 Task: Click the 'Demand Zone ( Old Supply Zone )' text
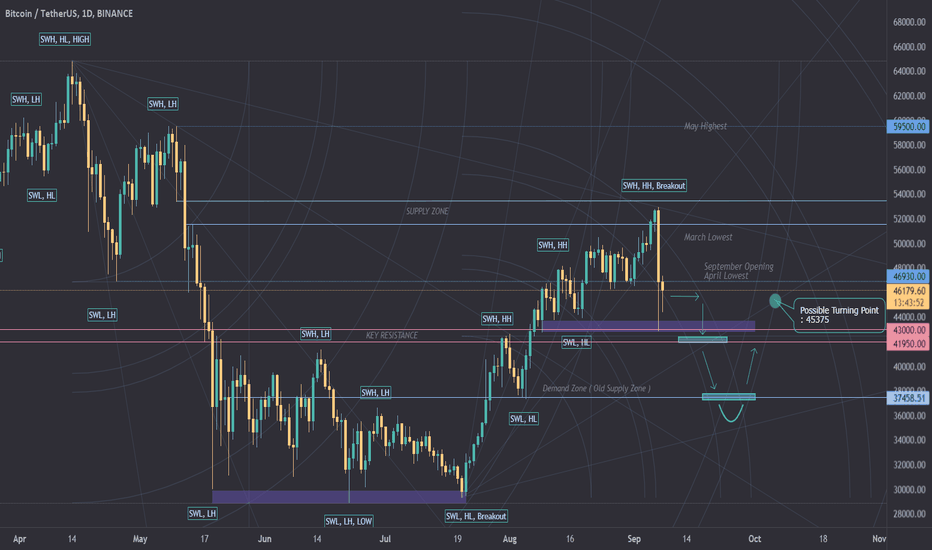(x=596, y=388)
